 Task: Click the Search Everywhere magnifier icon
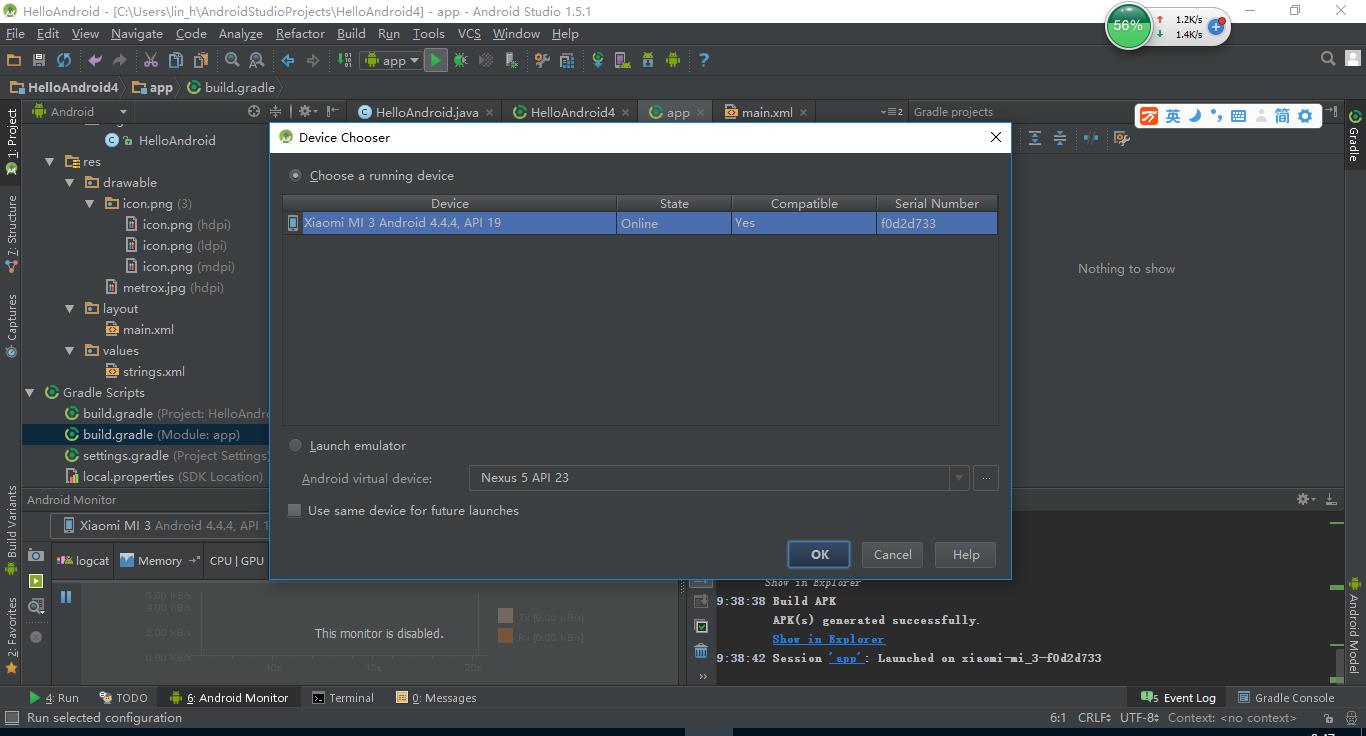[x=1328, y=59]
